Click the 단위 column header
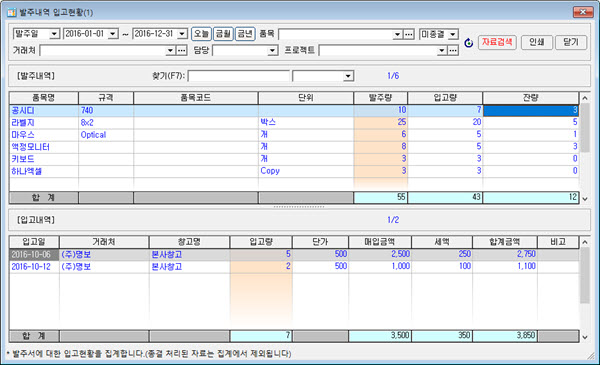600x365 pixels. pyautogui.click(x=306, y=98)
